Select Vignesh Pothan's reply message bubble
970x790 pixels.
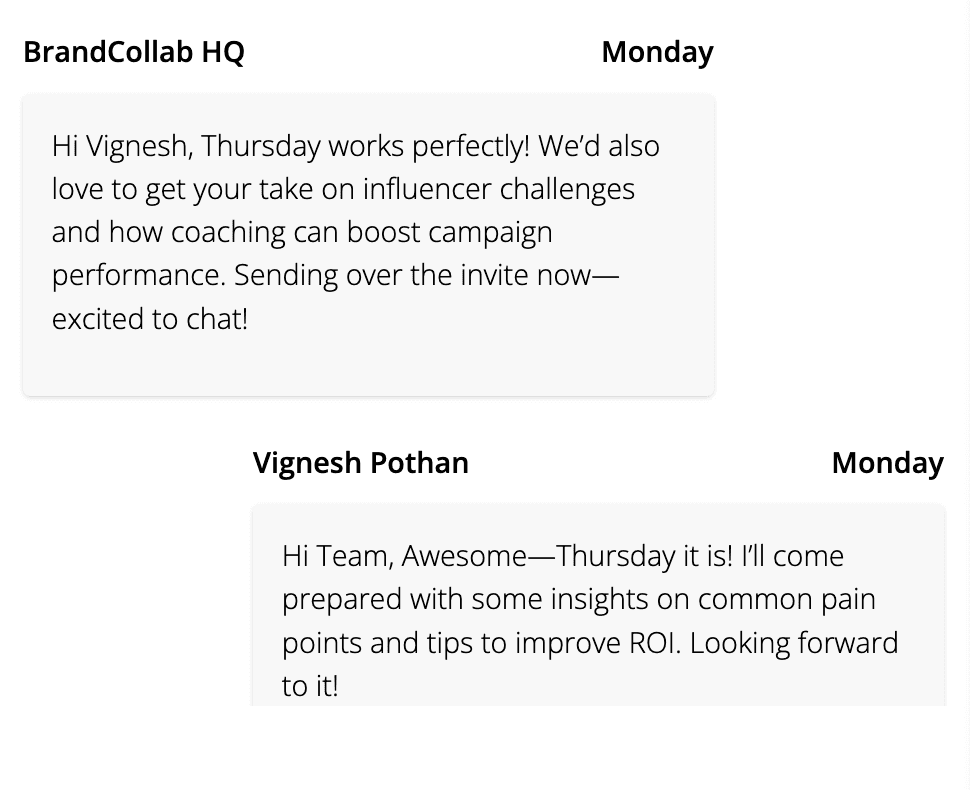[598, 605]
